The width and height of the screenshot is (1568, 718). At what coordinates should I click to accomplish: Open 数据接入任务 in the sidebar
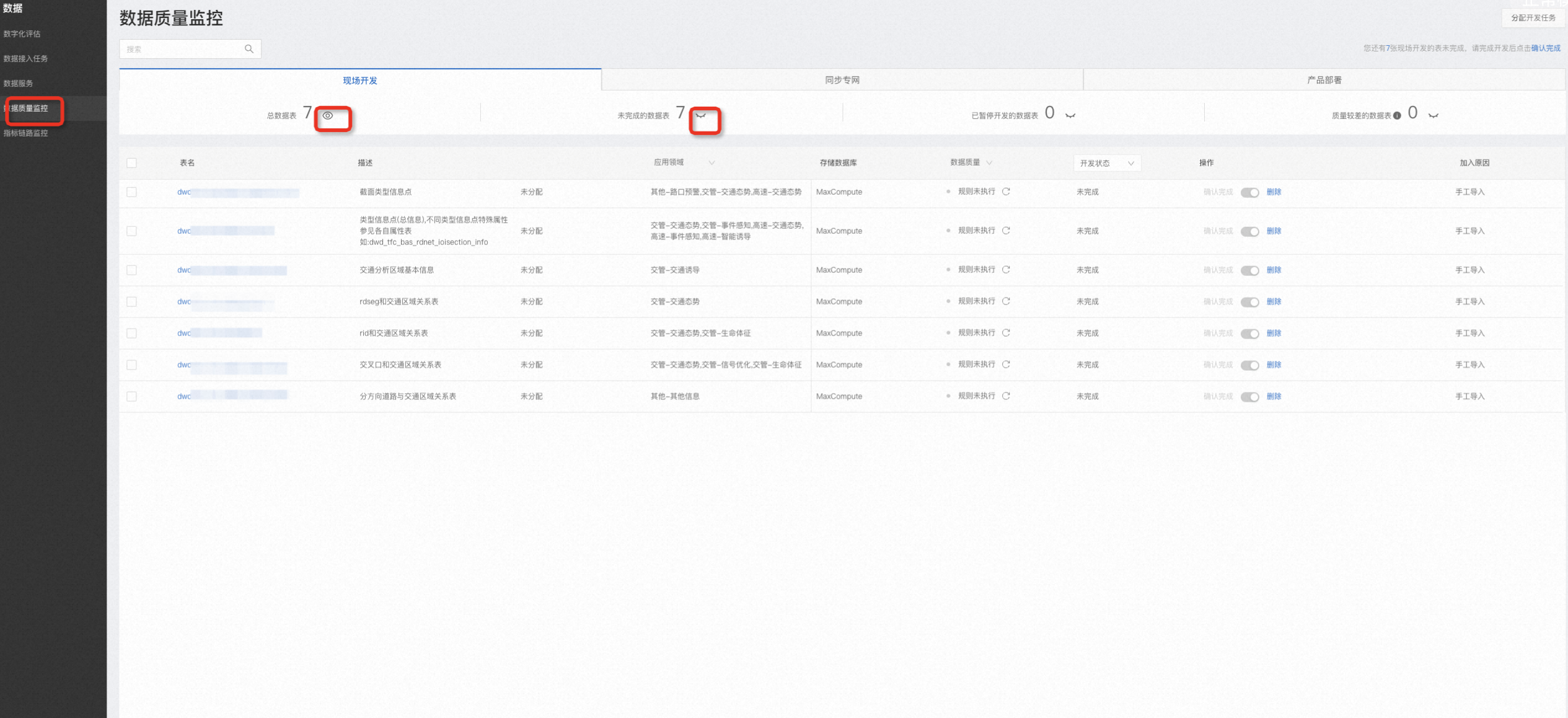coord(26,59)
